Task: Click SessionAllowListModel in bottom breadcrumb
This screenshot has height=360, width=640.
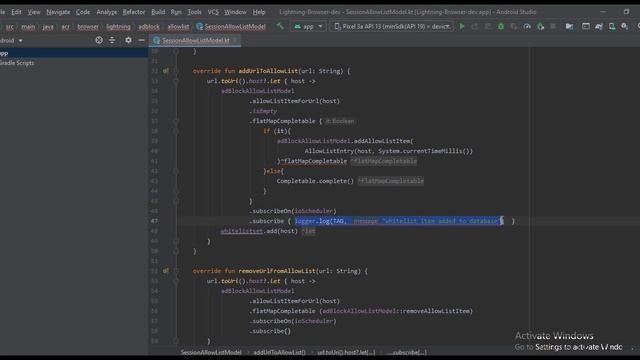Action: coord(211,352)
